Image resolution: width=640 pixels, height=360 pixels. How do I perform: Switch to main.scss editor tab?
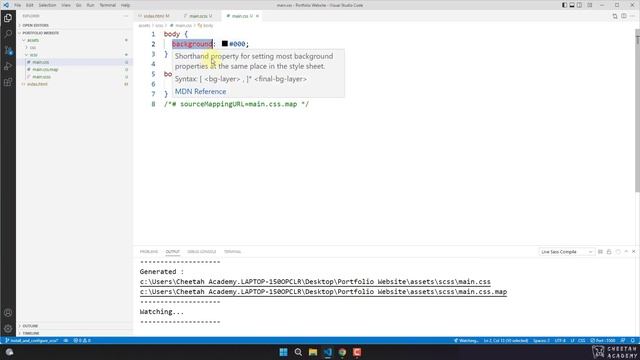199,16
